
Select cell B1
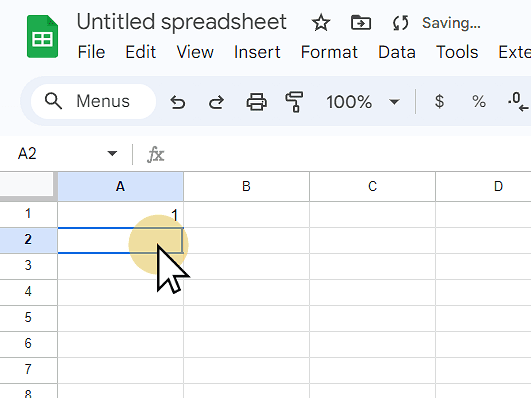coord(247,214)
